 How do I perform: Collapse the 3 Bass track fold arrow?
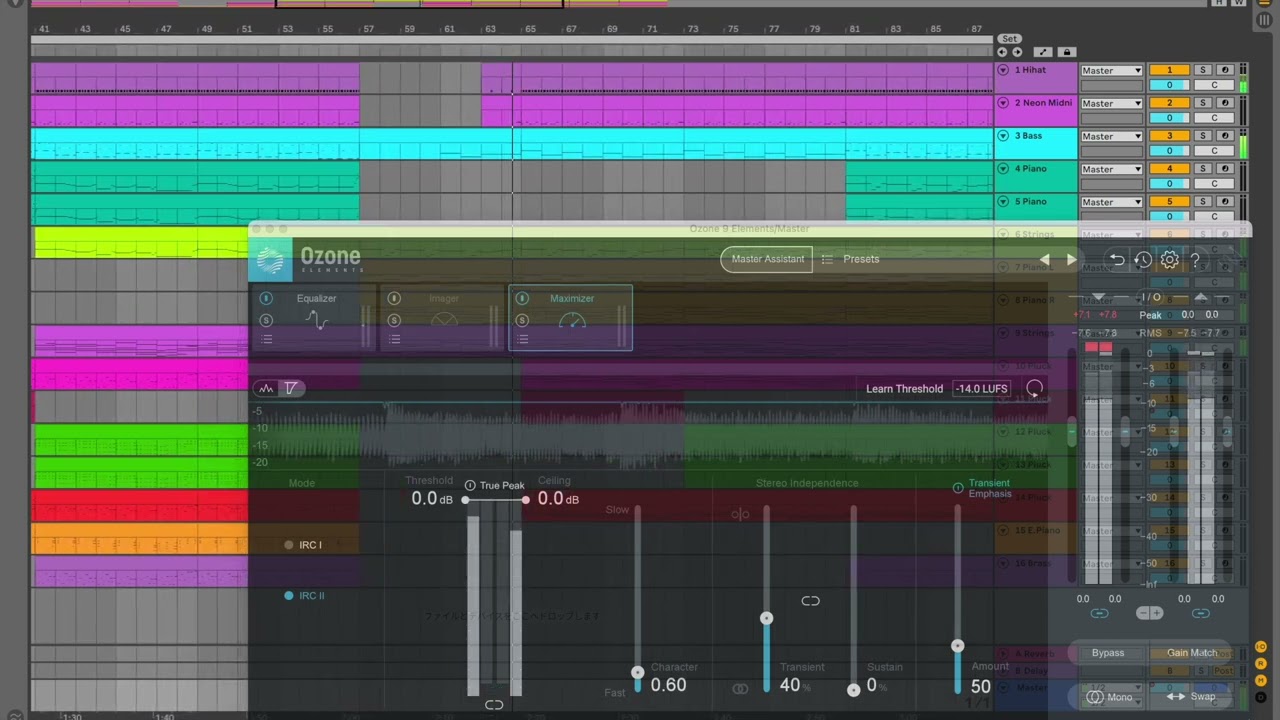(1003, 136)
